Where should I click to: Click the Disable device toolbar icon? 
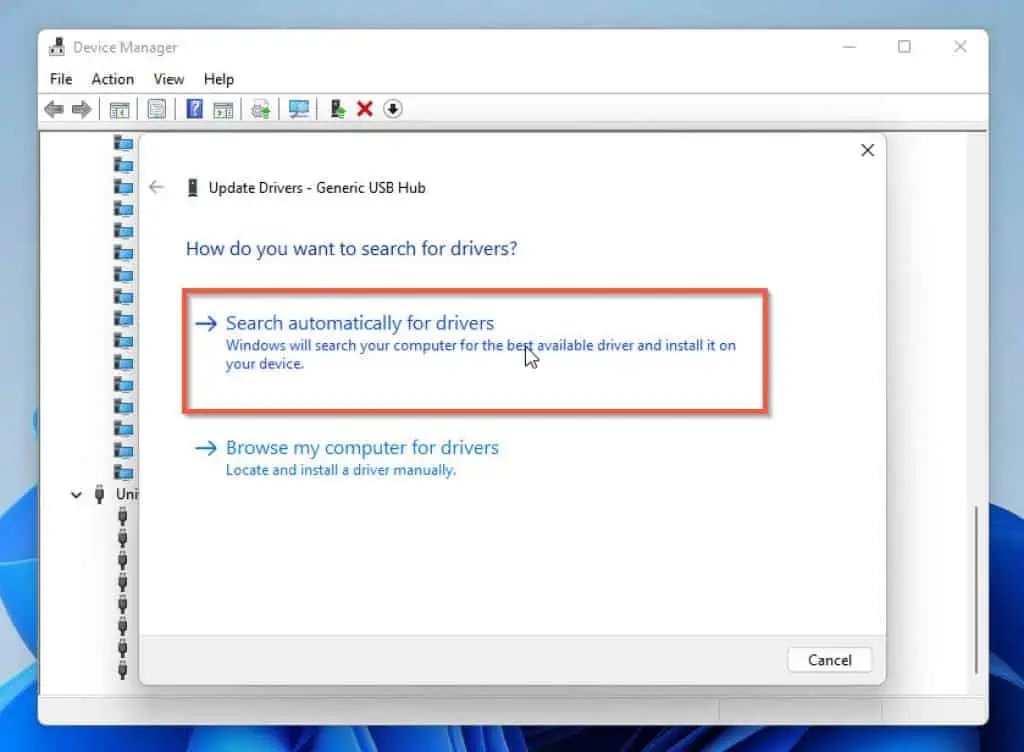point(393,108)
